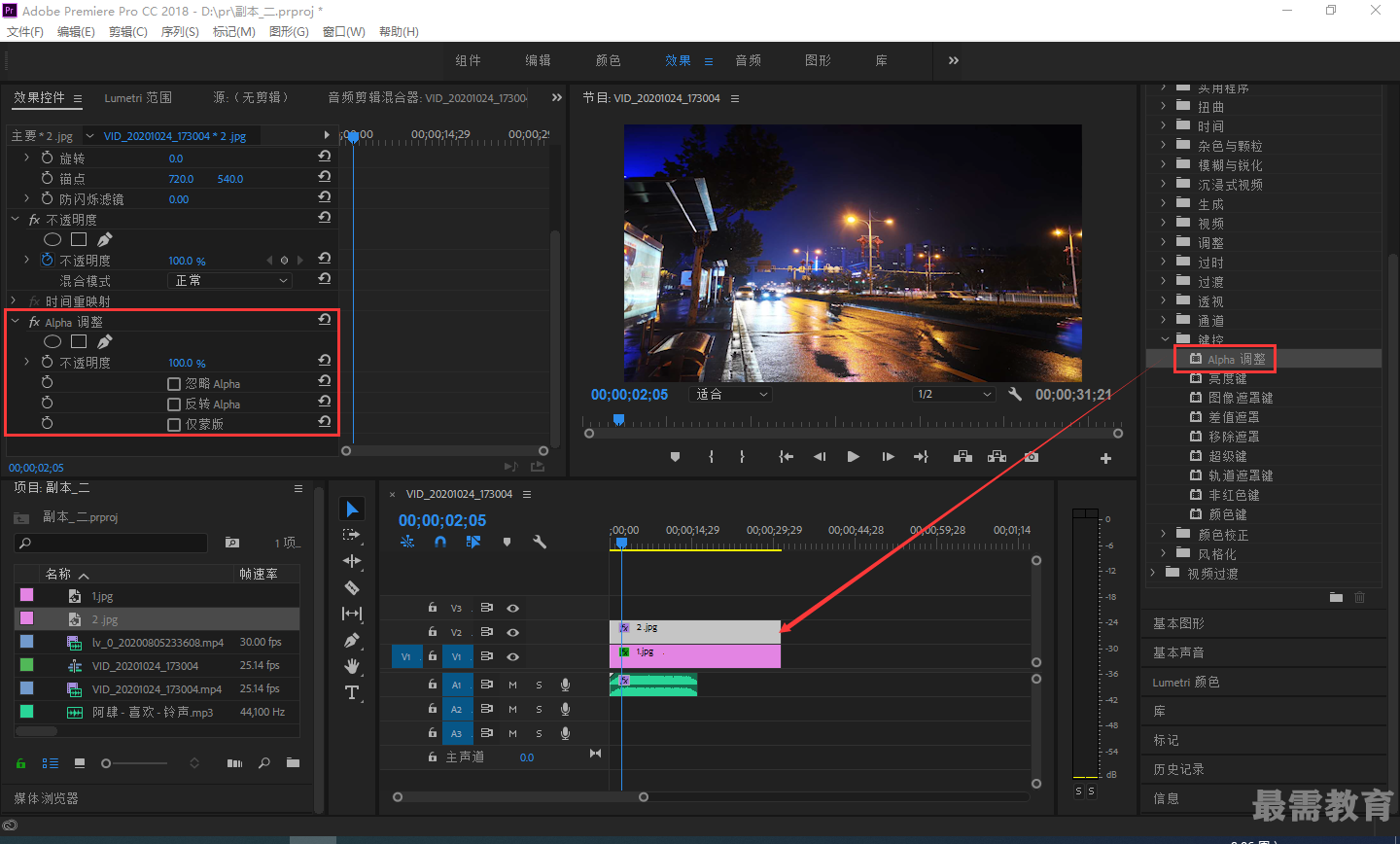Viewport: 1400px width, 844px height.
Task: Select the Pen tool in timeline toolbar
Action: (x=352, y=640)
